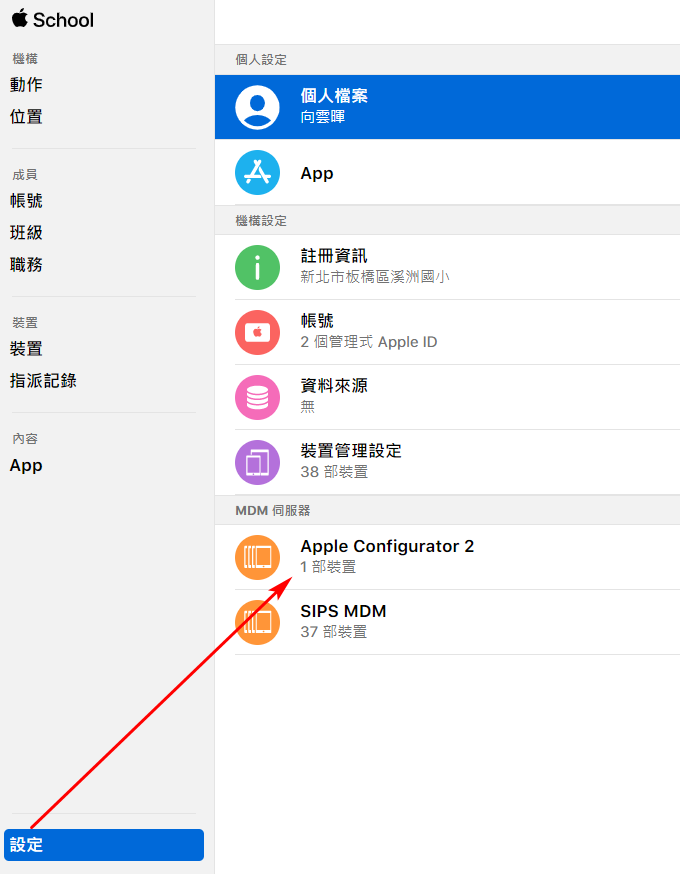
Task: Click the green info icon for 註冊資訊
Action: (257, 268)
